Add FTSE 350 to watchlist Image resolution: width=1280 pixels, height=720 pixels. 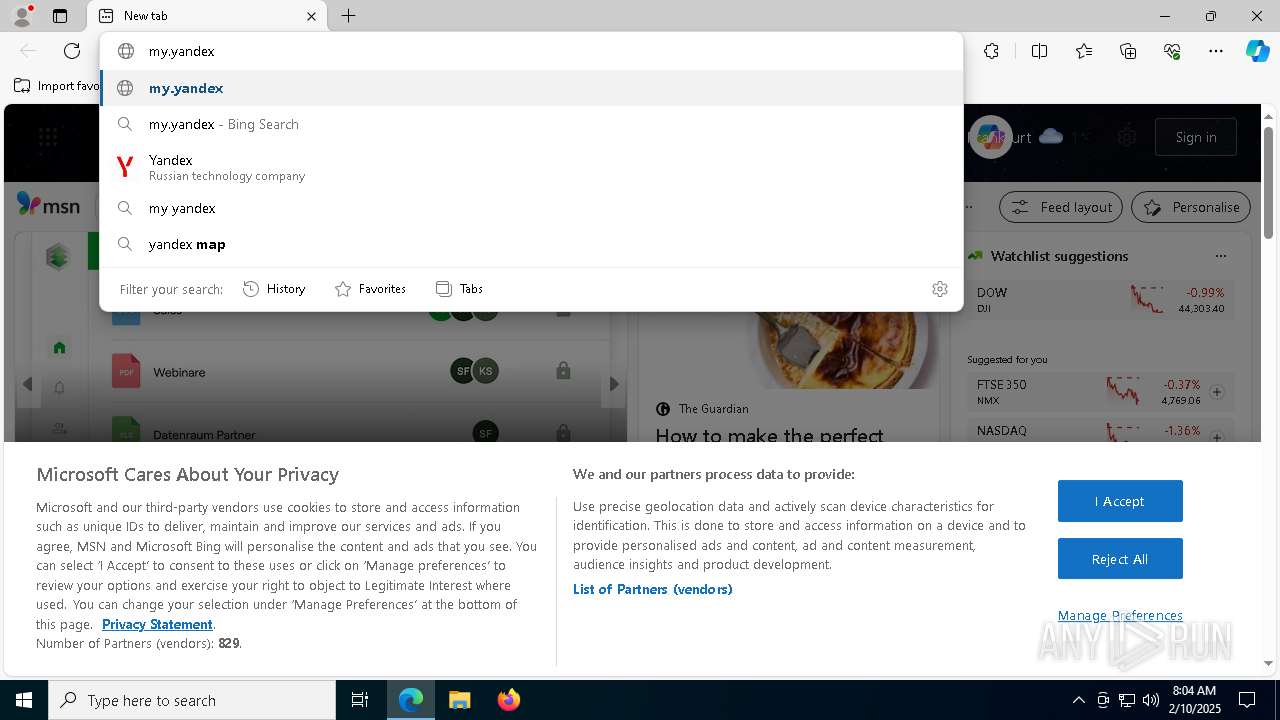tap(1217, 392)
